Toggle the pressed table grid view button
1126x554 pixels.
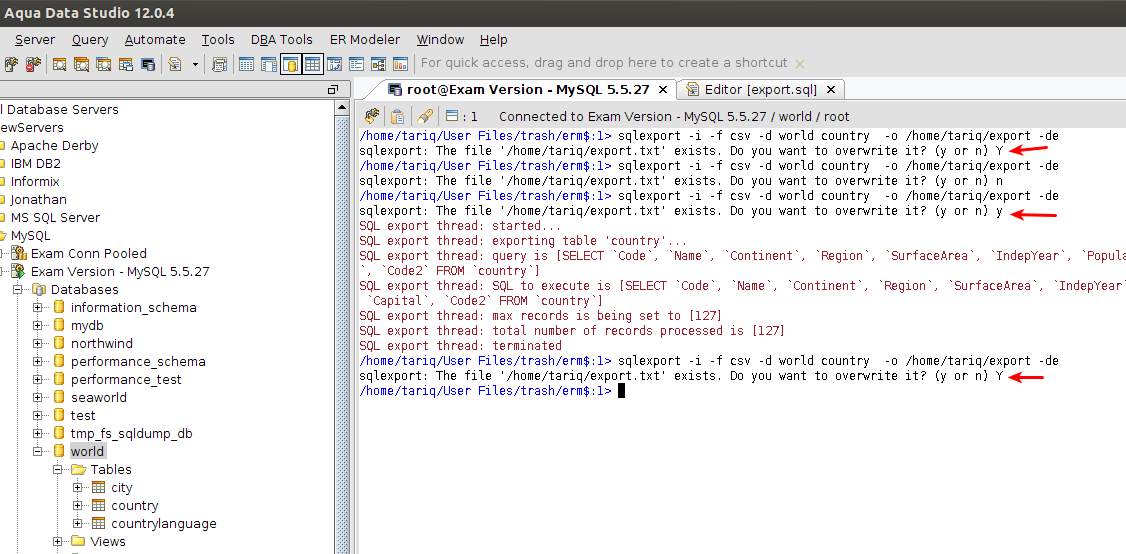(312, 64)
